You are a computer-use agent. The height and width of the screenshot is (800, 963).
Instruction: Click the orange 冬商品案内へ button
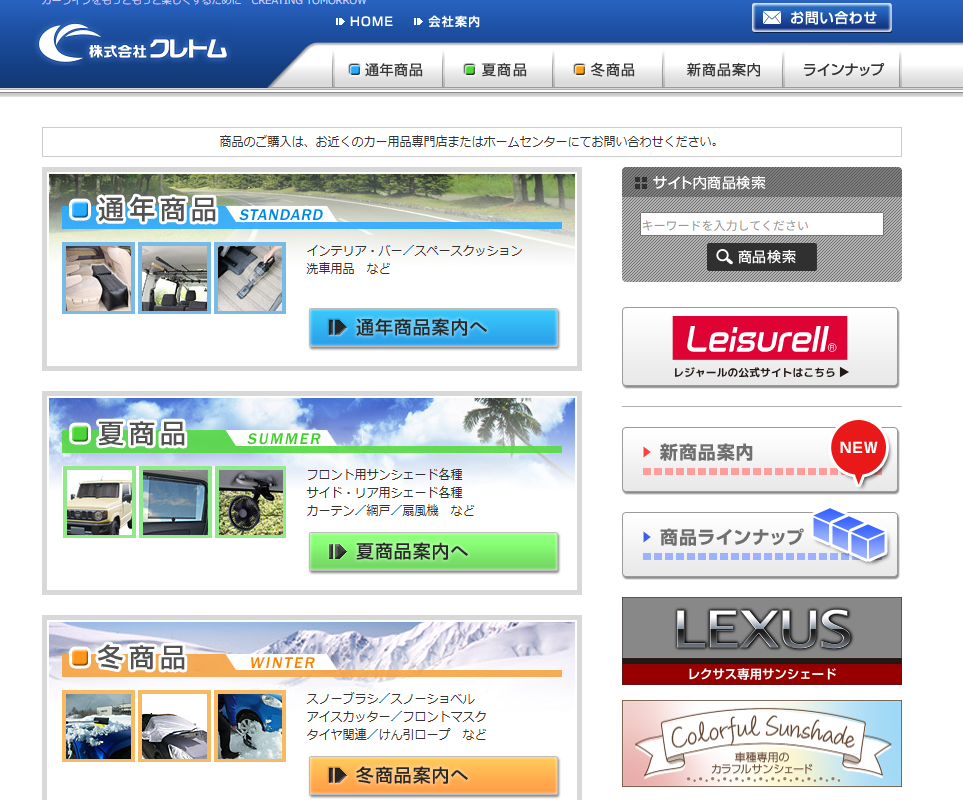point(433,775)
